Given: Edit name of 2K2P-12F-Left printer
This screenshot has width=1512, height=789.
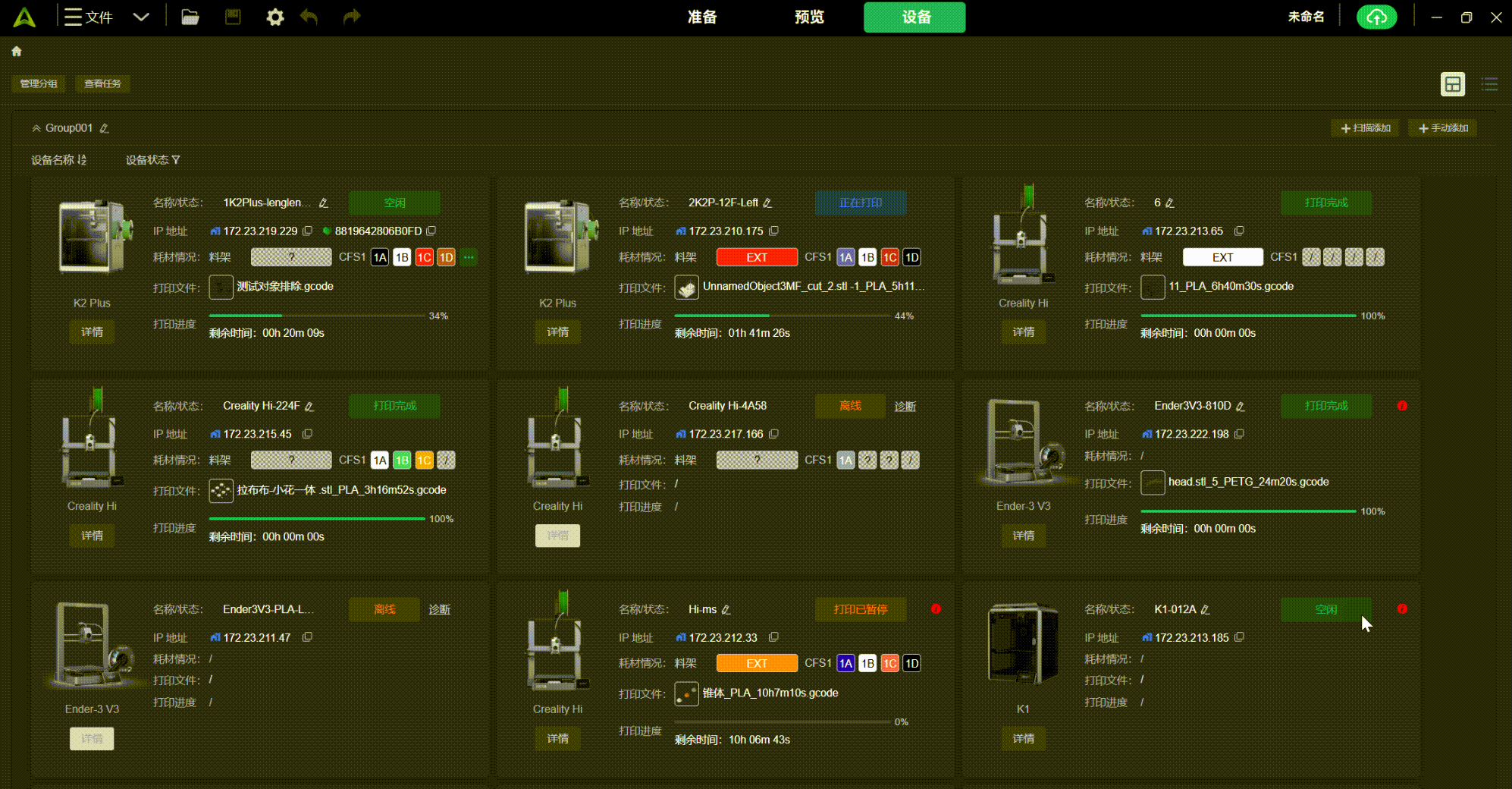Looking at the screenshot, I should (767, 203).
